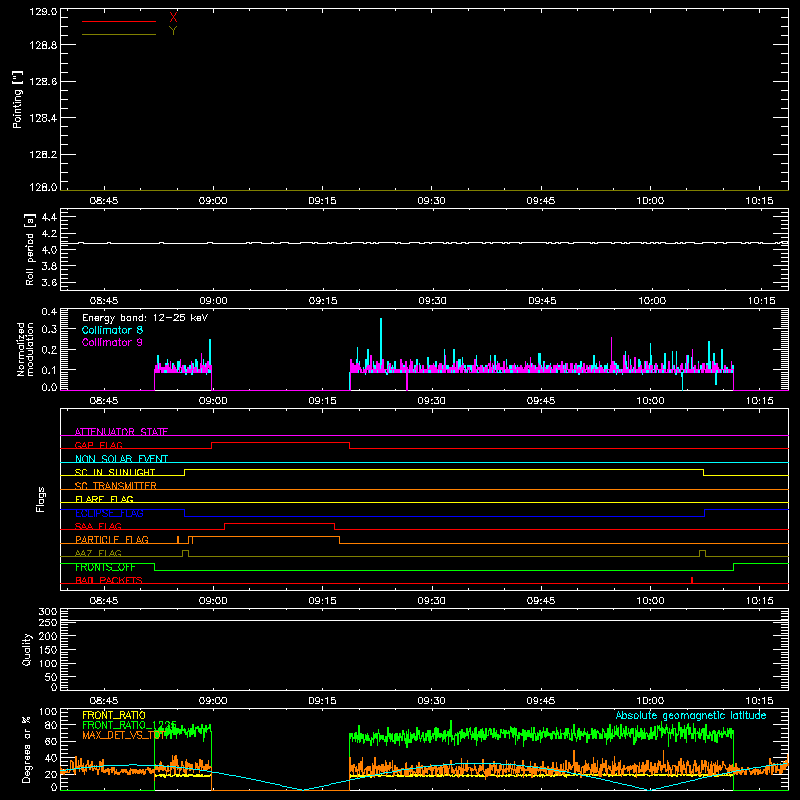Click the blue ECLIPSE_FLAG label
The width and height of the screenshot is (800, 800).
coord(109,513)
